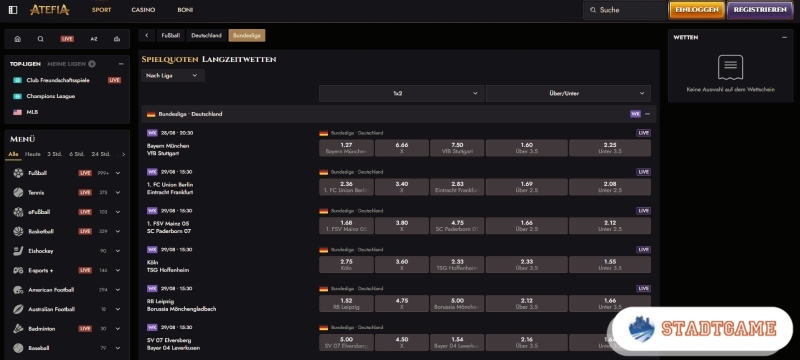Screen dimensions: 800x360
Task: Bet on Über 3.5 at 2.33 for Köln match
Action: pyautogui.click(x=527, y=265)
